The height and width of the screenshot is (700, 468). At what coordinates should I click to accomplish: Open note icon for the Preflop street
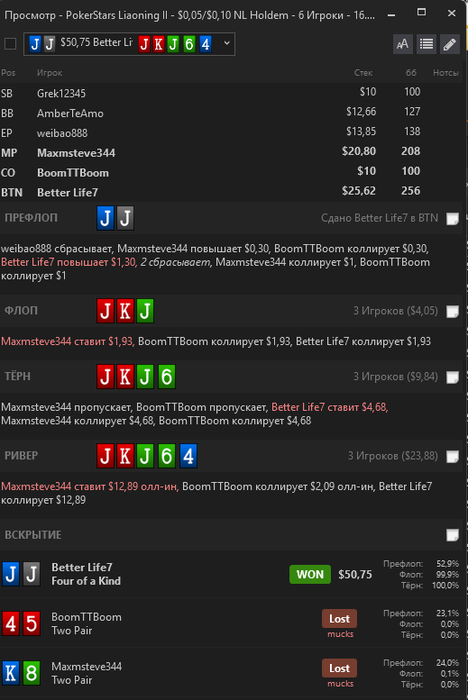coord(452,219)
